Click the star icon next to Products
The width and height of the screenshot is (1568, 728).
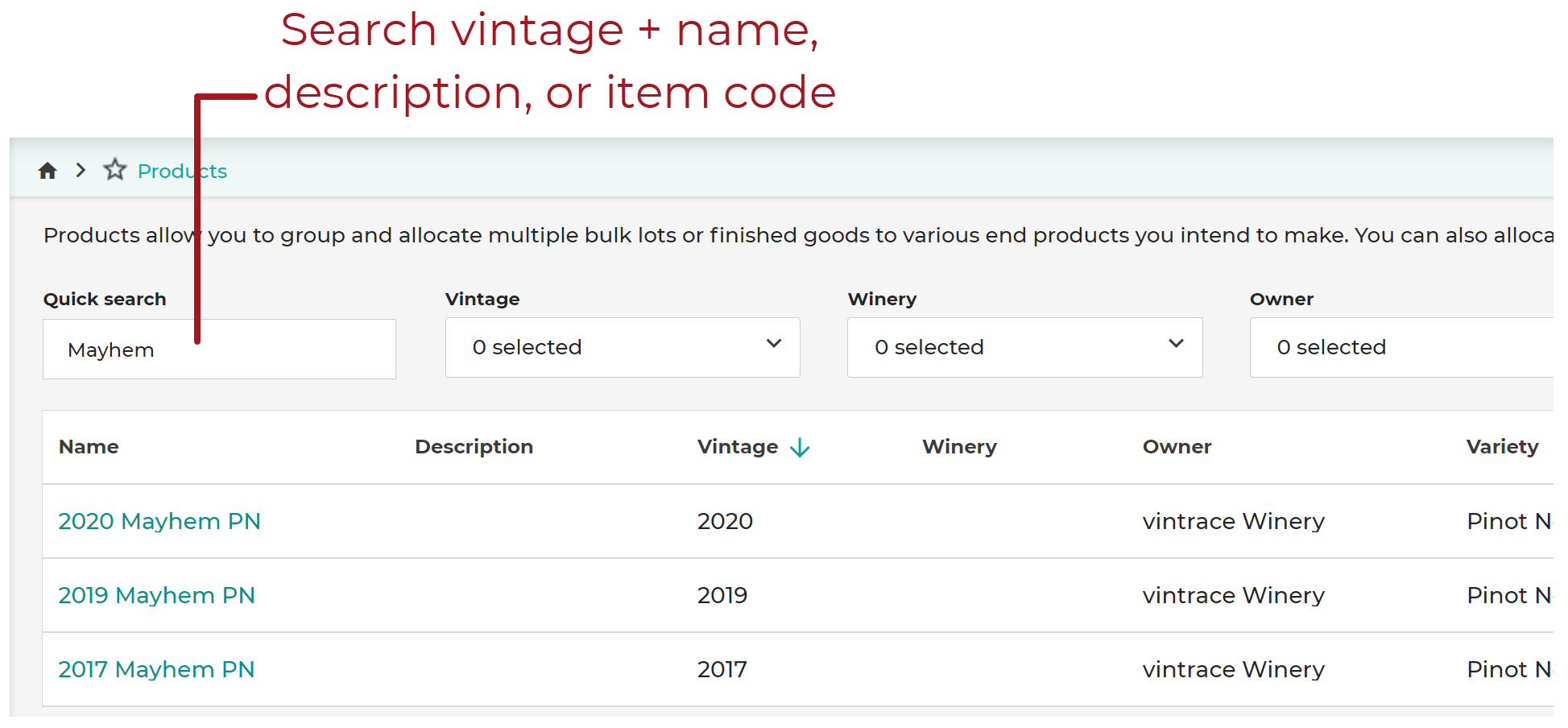click(114, 170)
